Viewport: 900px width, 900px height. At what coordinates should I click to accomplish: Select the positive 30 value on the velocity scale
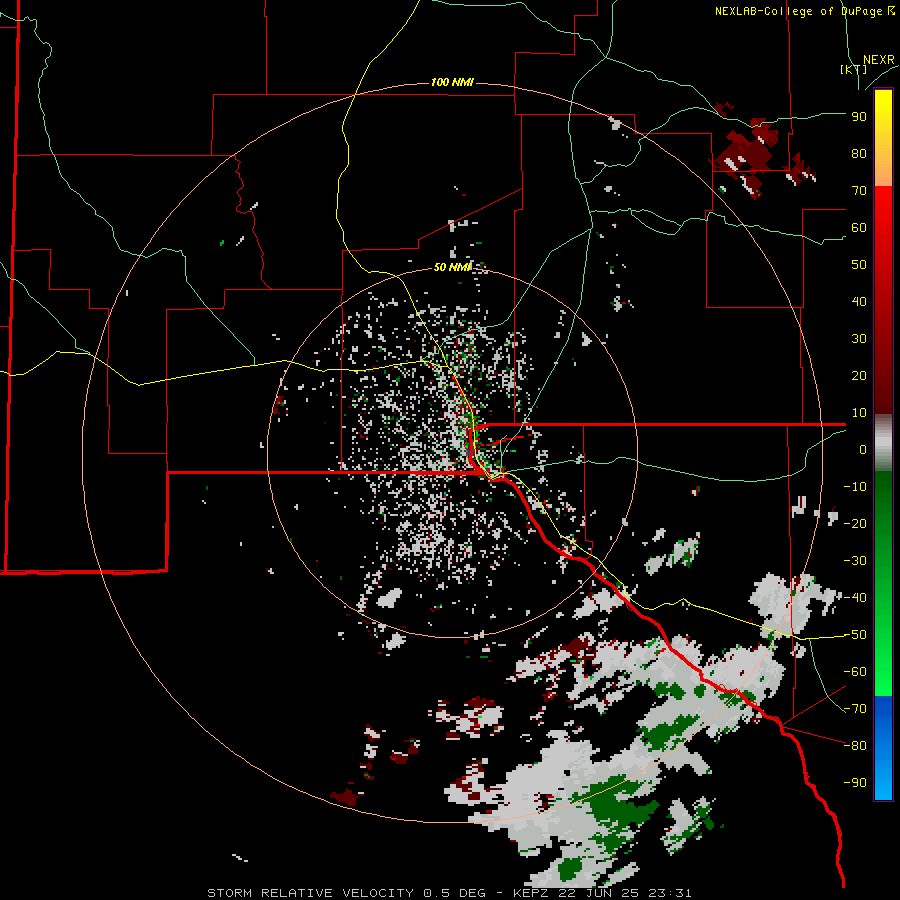tap(859, 339)
